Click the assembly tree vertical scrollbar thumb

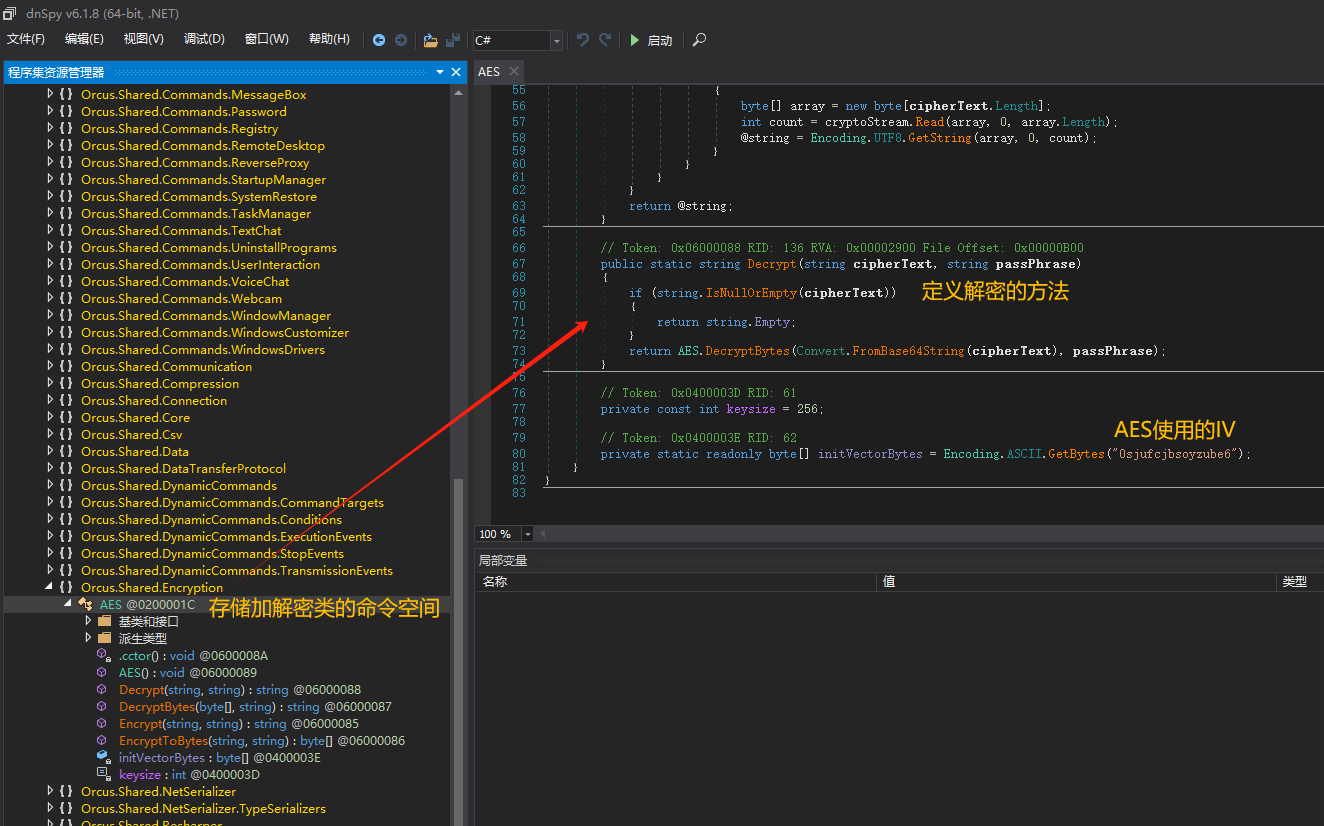[459, 650]
